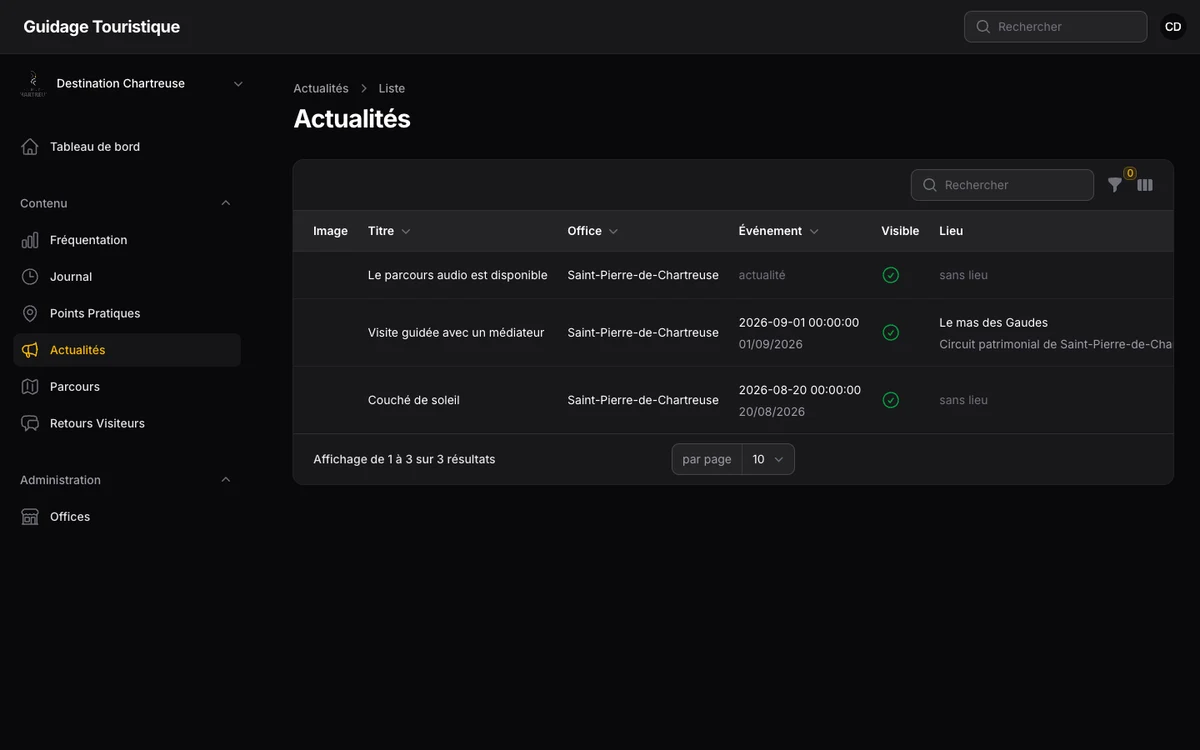The image size is (1200, 750).
Task: Open Offices under Administration
Action: click(x=127, y=517)
